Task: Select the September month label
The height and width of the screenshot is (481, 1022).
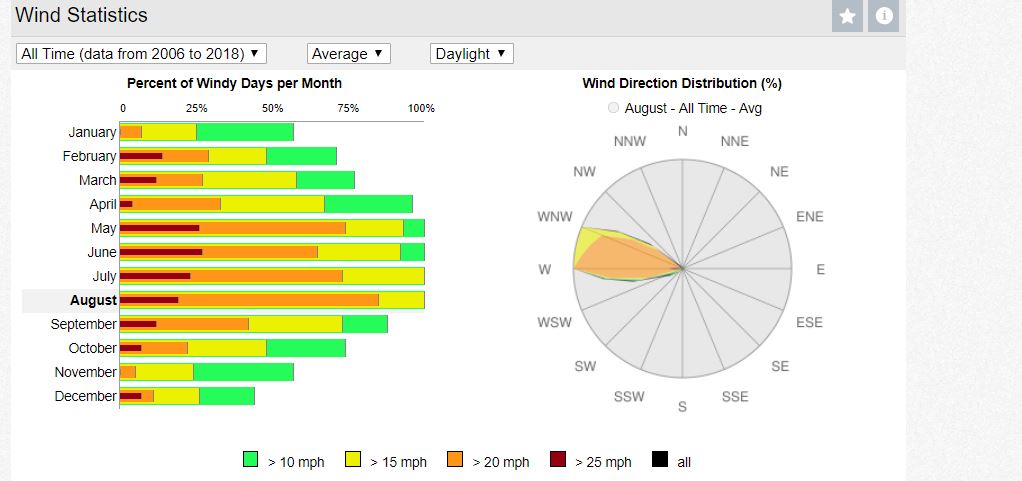Action: tap(84, 325)
